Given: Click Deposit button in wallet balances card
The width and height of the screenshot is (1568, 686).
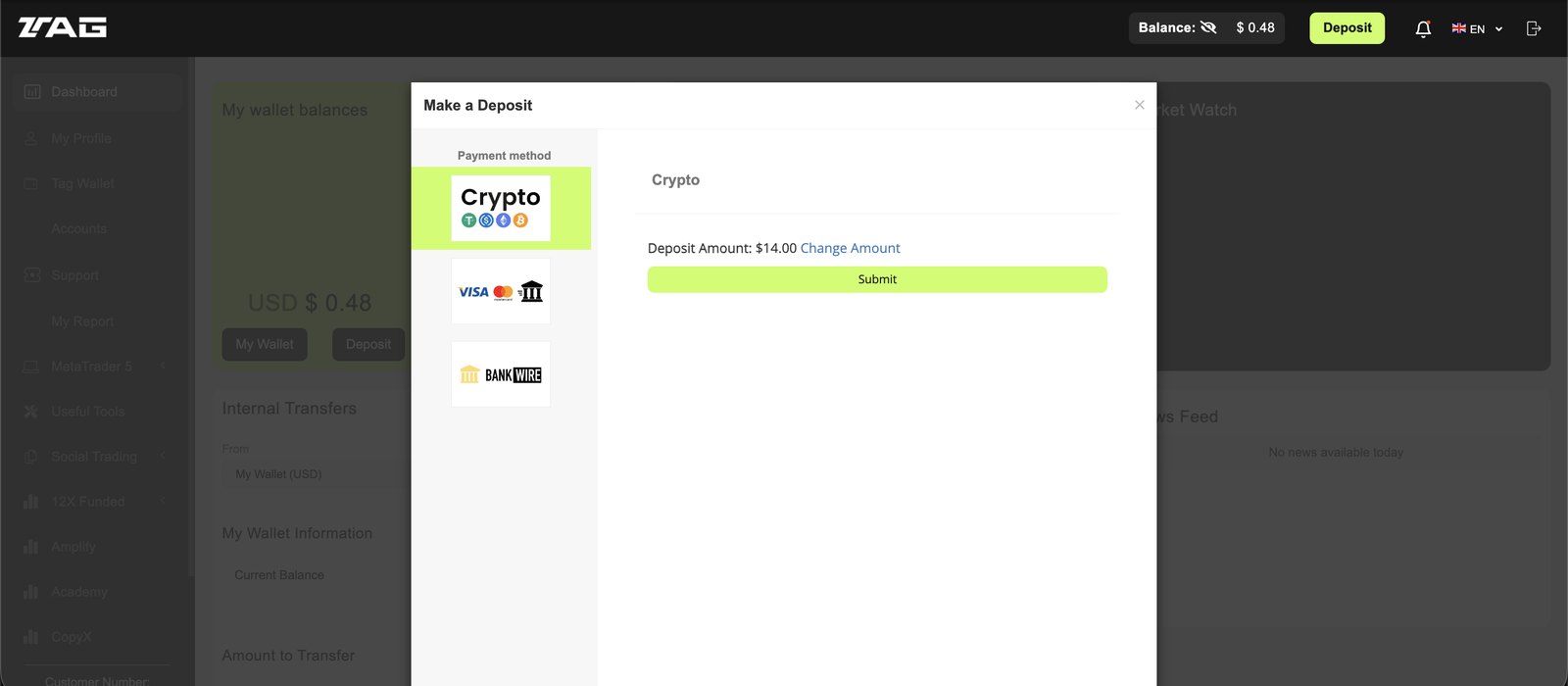Looking at the screenshot, I should click(x=368, y=344).
